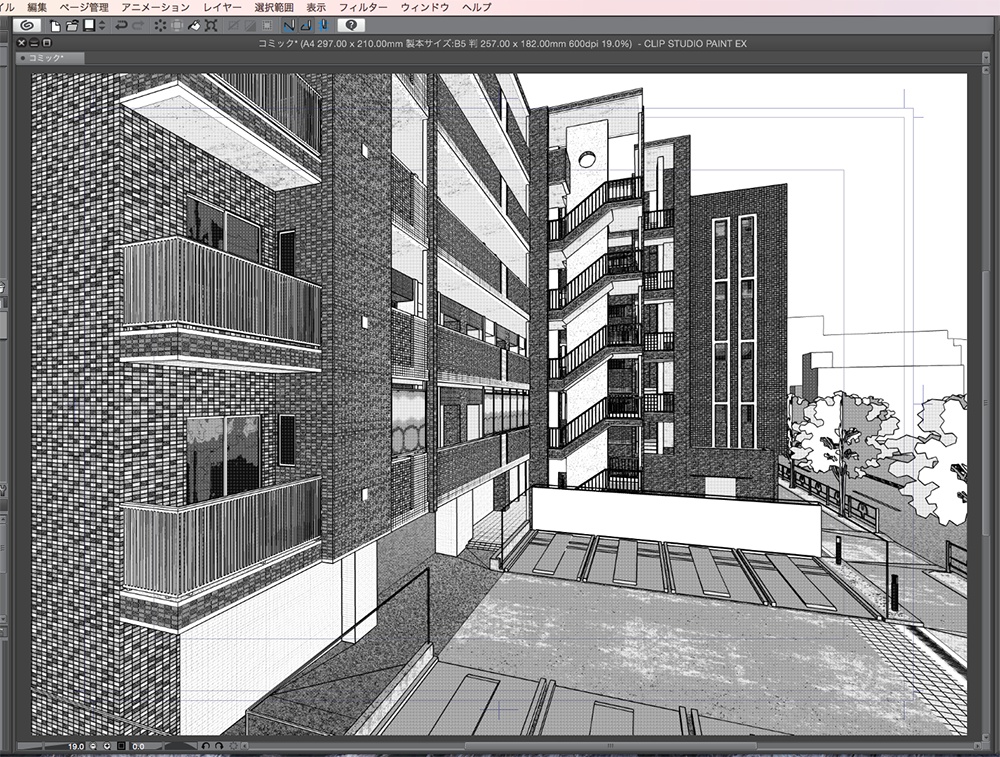
Task: Expand the dropdown beside the Save icon
Action: click(x=100, y=26)
